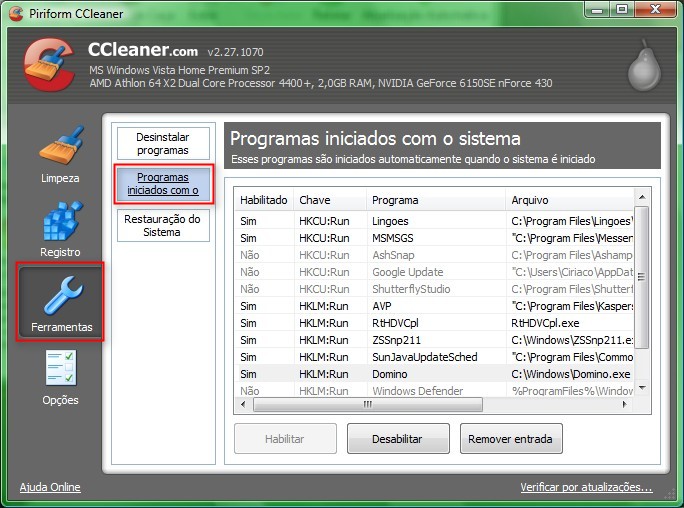Click the horizontal scrollbar left arrow
Screen dimensions: 684x508
coord(243,404)
